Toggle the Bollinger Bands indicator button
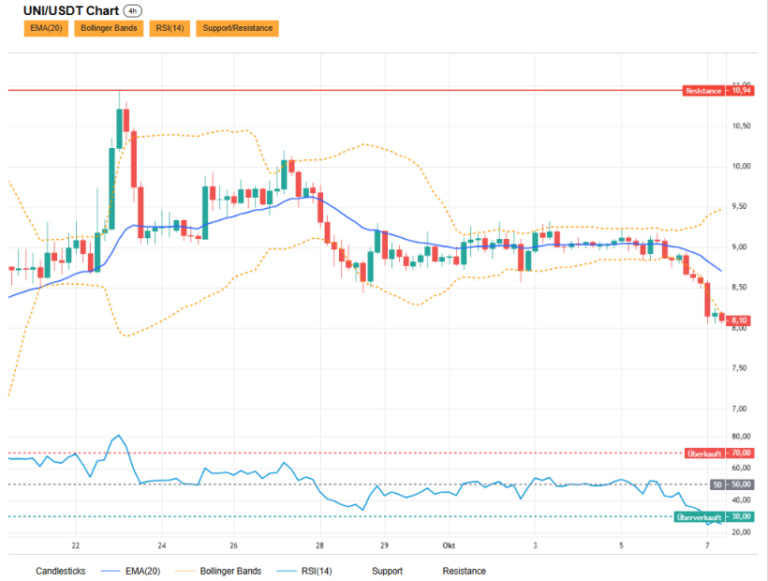 pyautogui.click(x=109, y=28)
